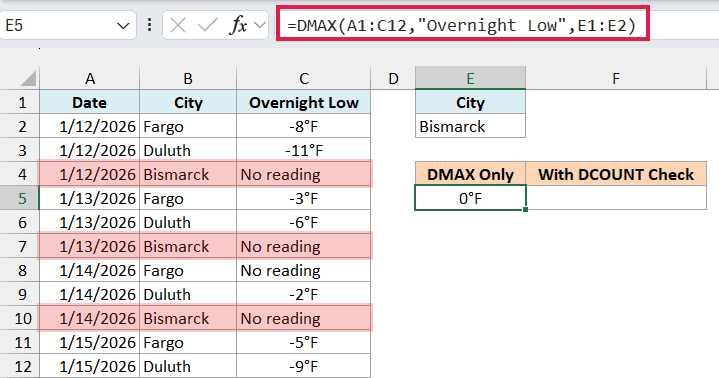The width and height of the screenshot is (719, 378).
Task: Click Bismarck in row 7
Action: click(188, 246)
